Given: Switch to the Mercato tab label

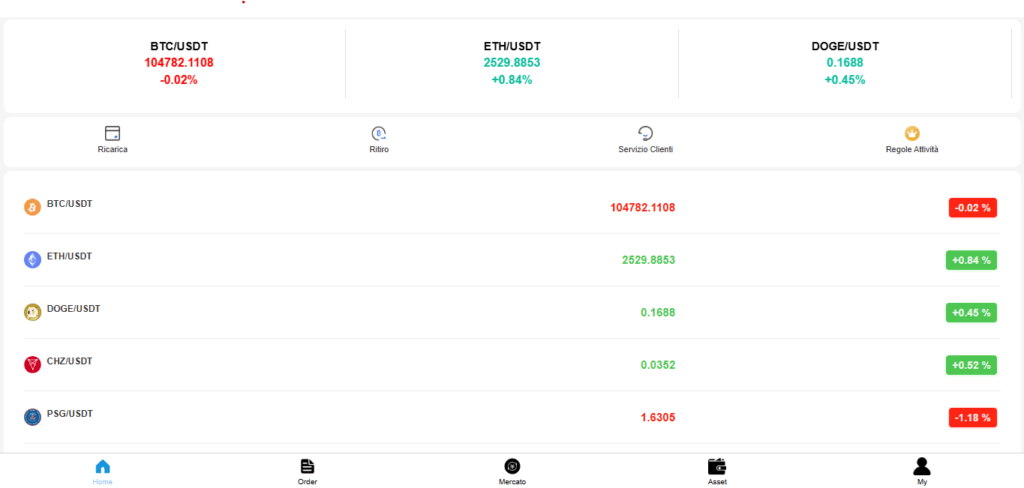Looking at the screenshot, I should (x=512, y=482).
